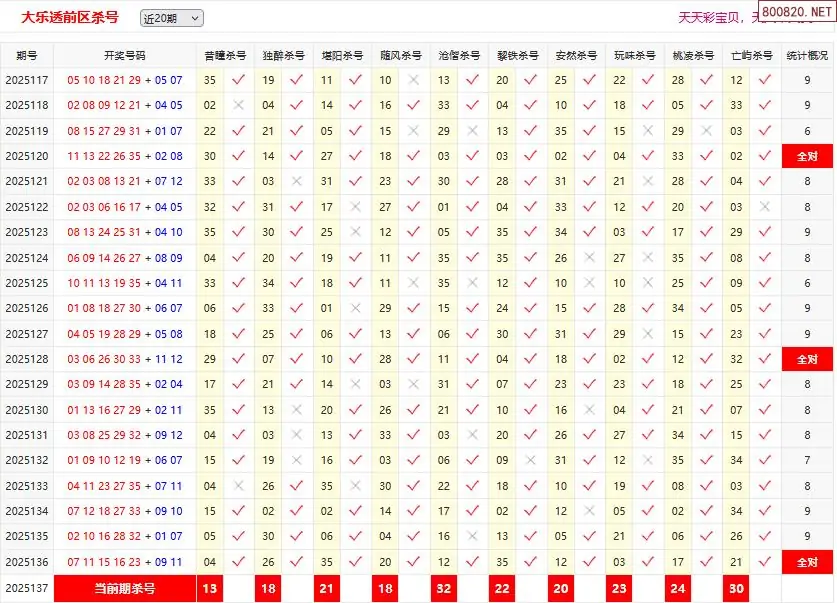Click the red 全对 badge in row 2025120
837x603 pixels.
[807, 156]
